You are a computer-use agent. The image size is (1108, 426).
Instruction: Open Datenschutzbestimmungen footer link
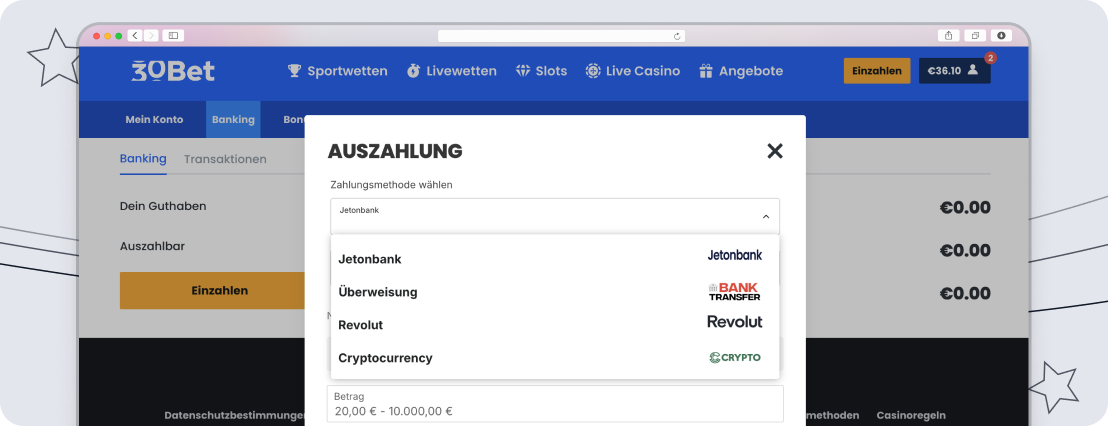pyautogui.click(x=235, y=415)
